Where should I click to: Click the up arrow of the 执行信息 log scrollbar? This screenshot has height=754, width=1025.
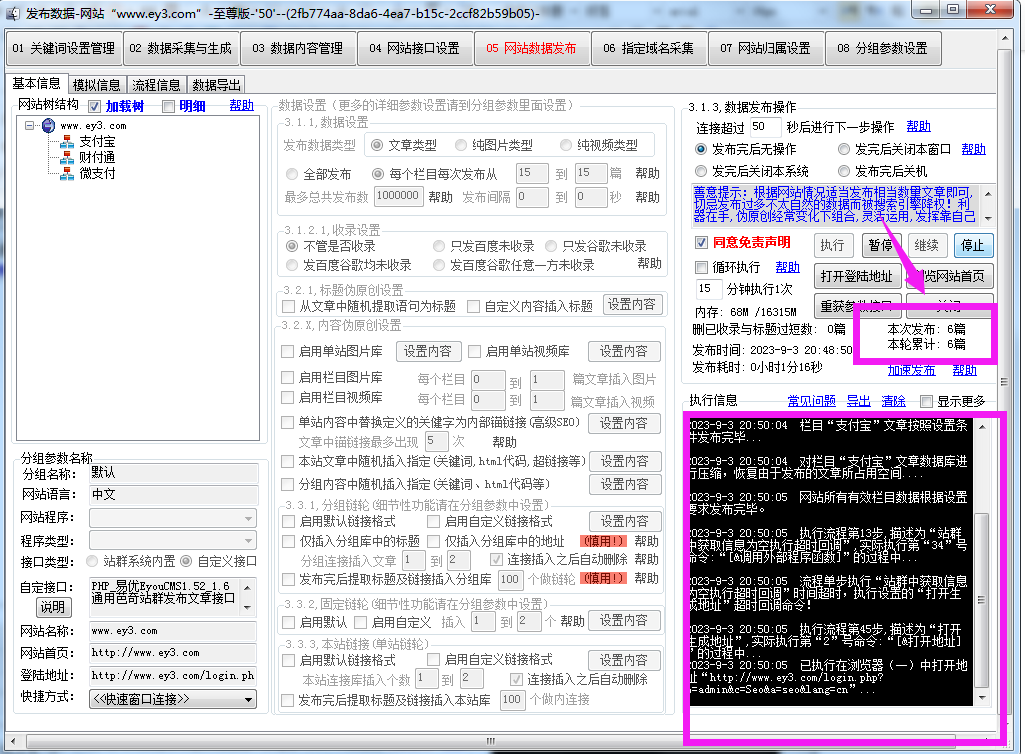[x=982, y=427]
